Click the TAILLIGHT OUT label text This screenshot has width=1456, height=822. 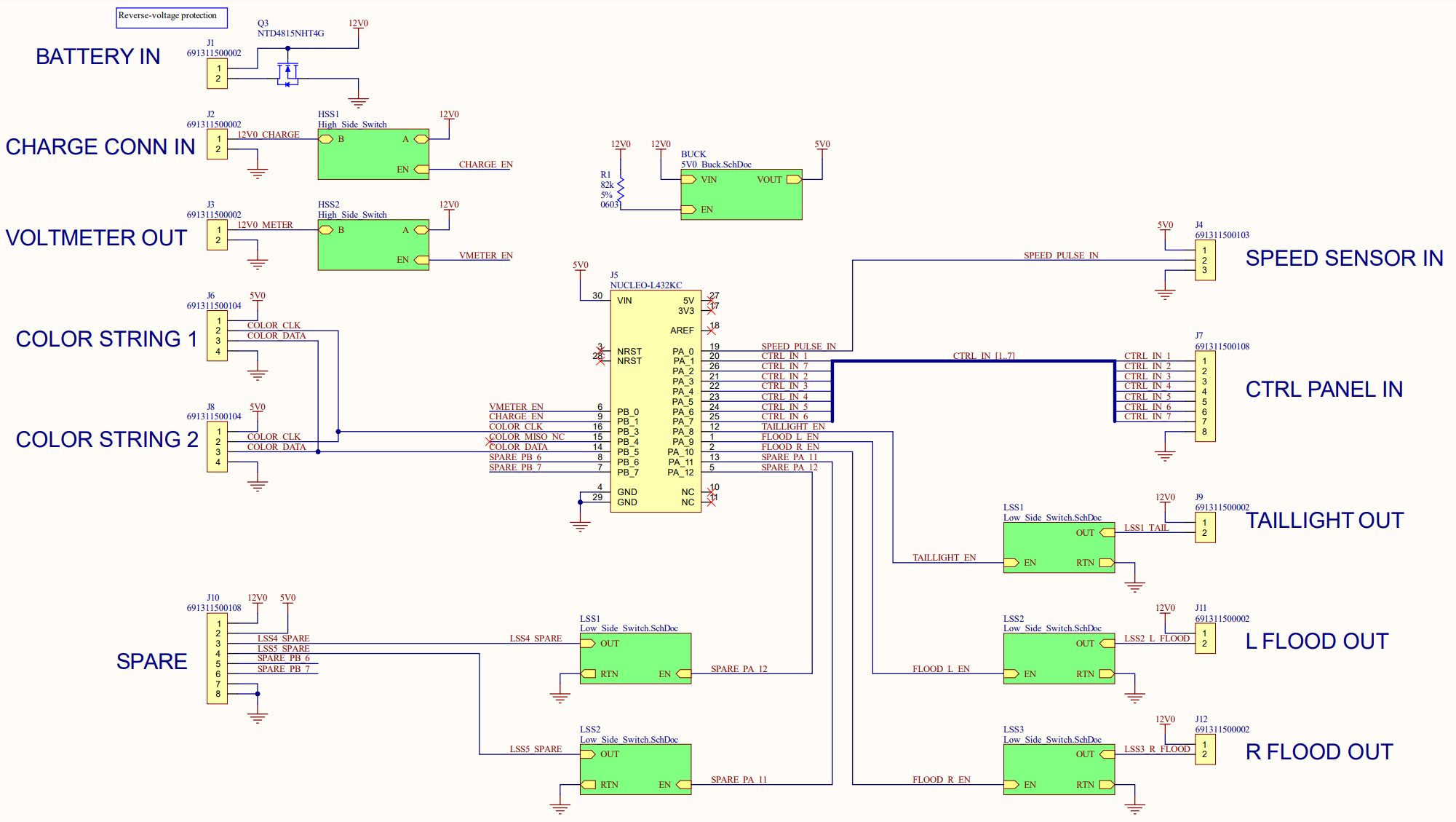click(x=1324, y=520)
